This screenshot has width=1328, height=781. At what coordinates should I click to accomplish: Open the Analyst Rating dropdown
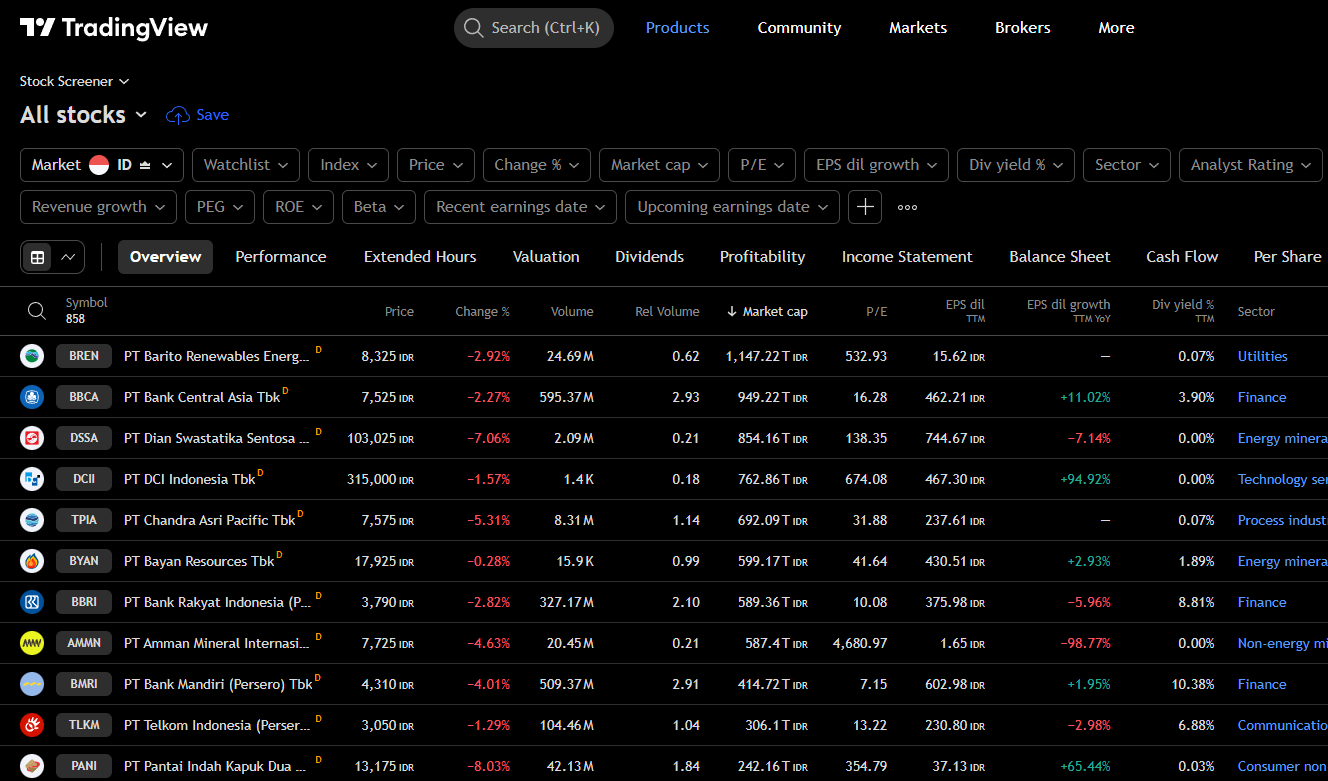(x=1250, y=164)
